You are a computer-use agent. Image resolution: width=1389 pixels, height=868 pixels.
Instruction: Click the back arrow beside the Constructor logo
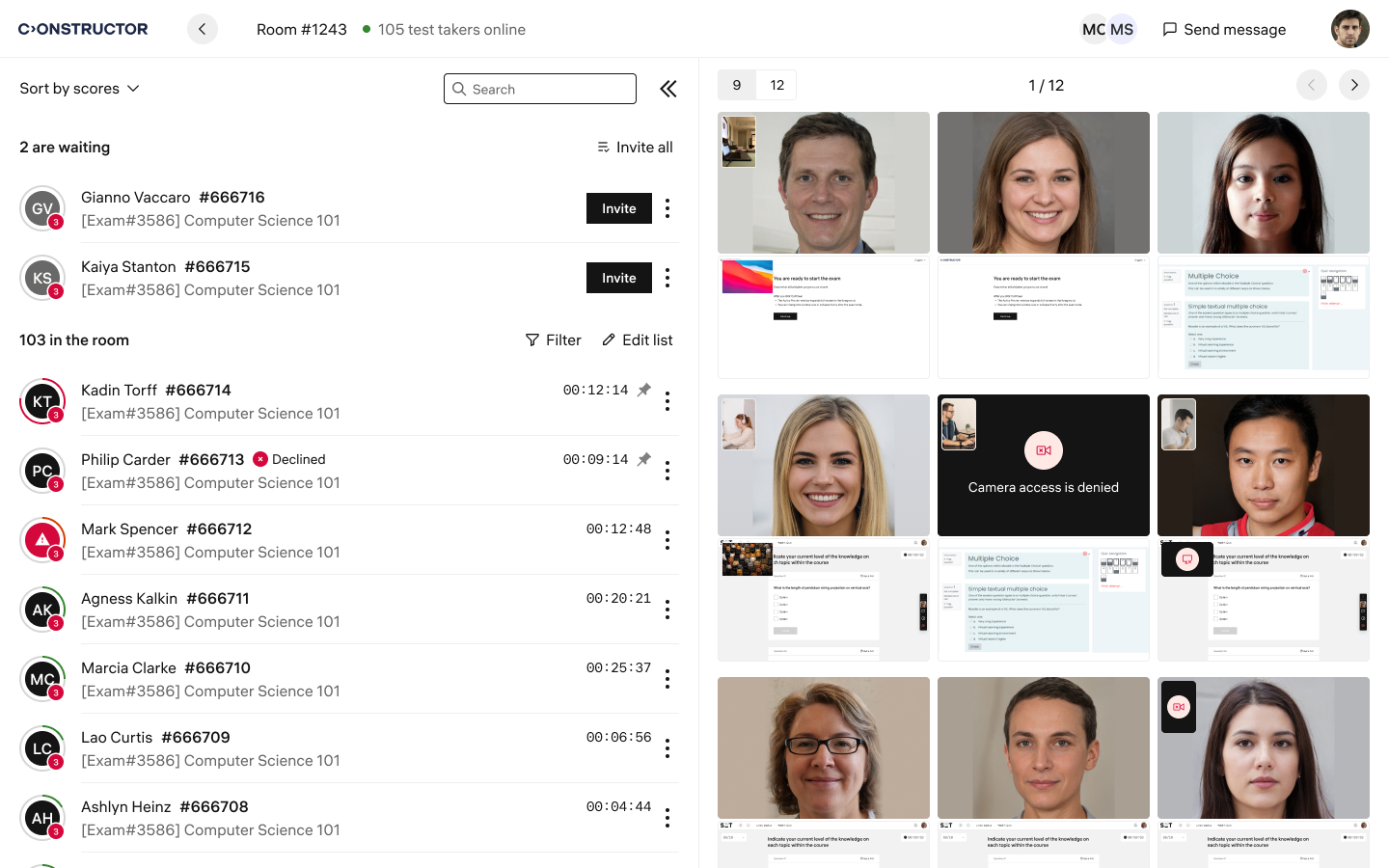coord(202,29)
